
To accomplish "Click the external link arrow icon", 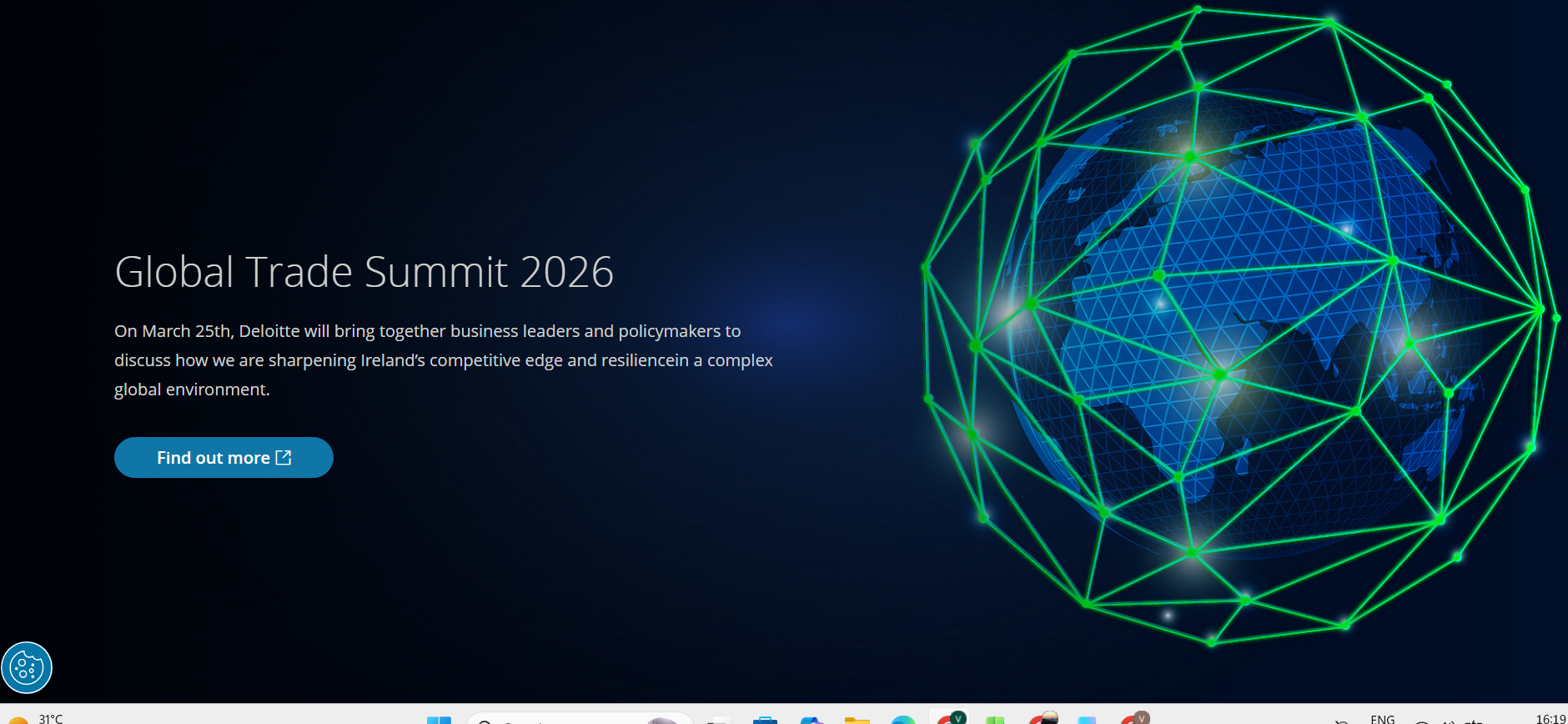I will coord(284,458).
